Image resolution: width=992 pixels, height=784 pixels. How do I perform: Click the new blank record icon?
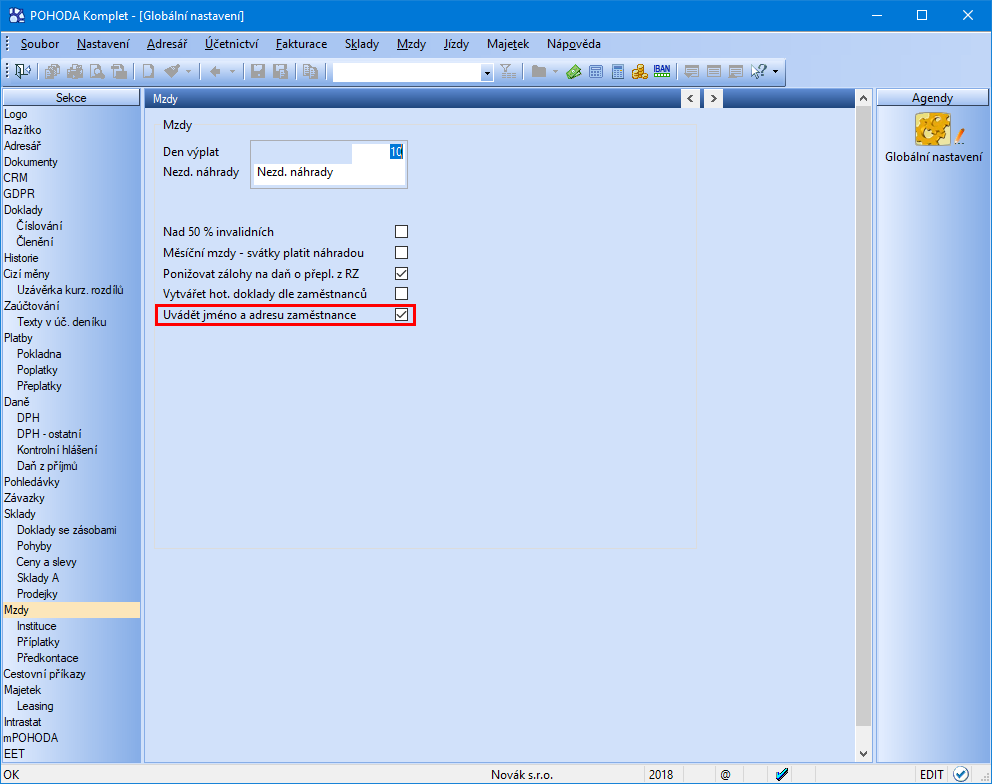[148, 72]
